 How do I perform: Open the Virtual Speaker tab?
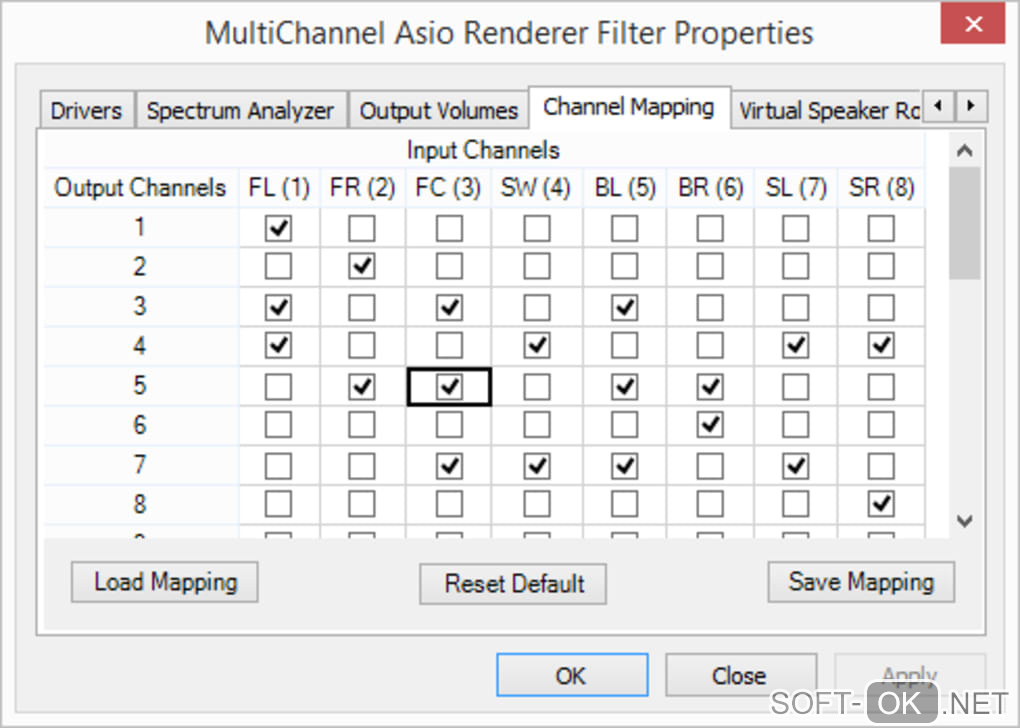827,111
